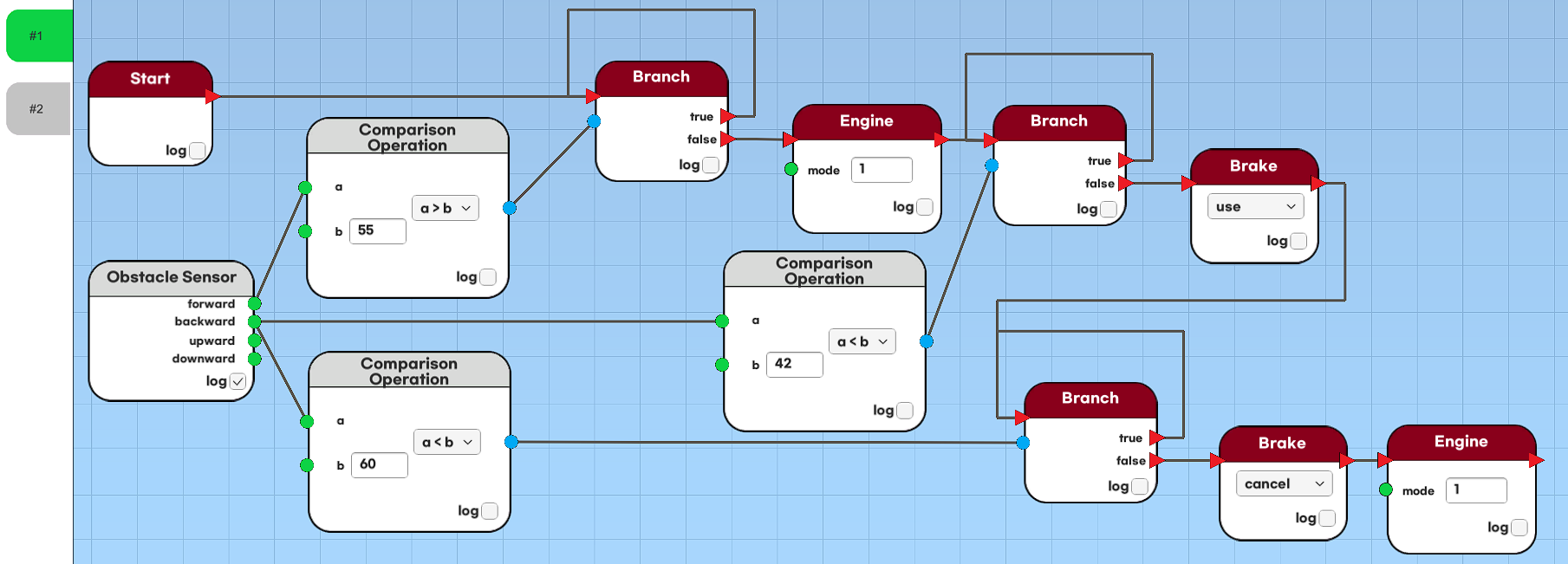Select the Brake header above the use dropdown
Viewport: 1568px width, 564px height.
pyautogui.click(x=1254, y=166)
